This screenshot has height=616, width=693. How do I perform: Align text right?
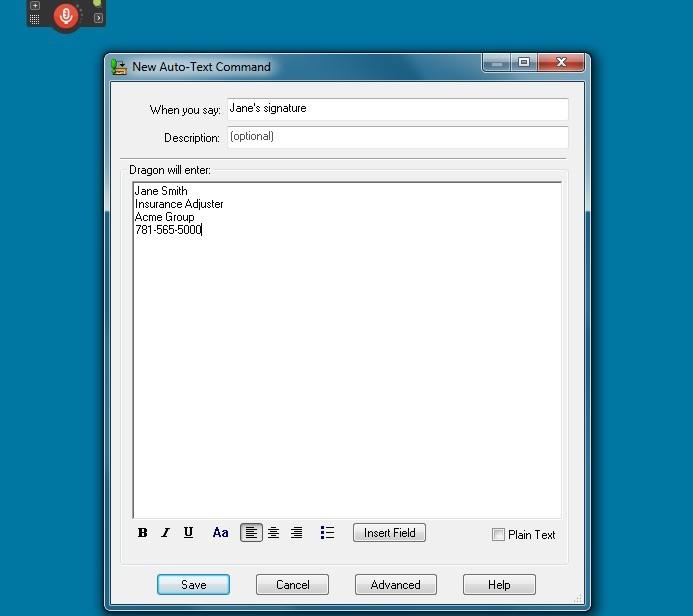(297, 532)
